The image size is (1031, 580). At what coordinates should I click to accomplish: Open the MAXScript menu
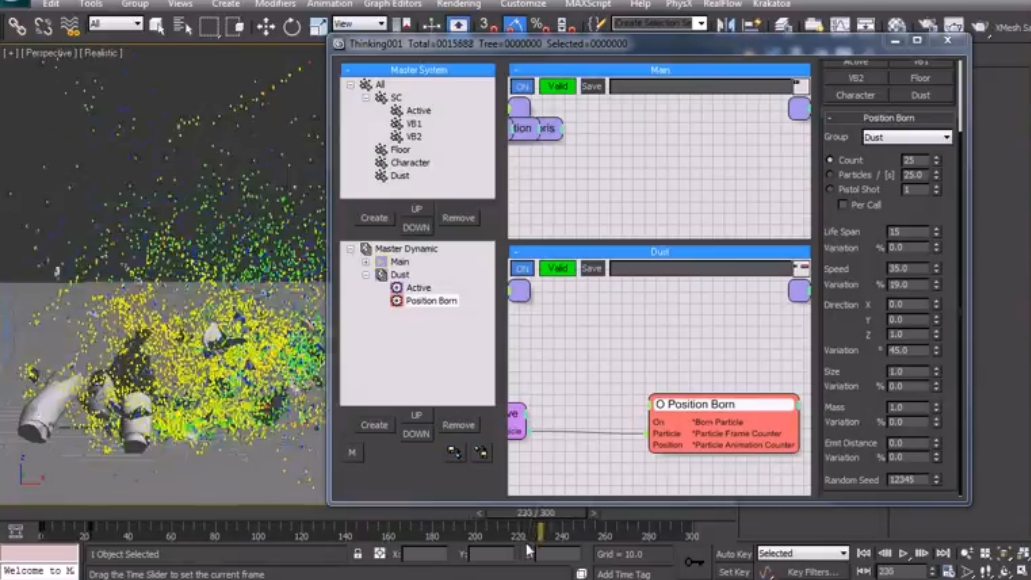click(x=588, y=4)
